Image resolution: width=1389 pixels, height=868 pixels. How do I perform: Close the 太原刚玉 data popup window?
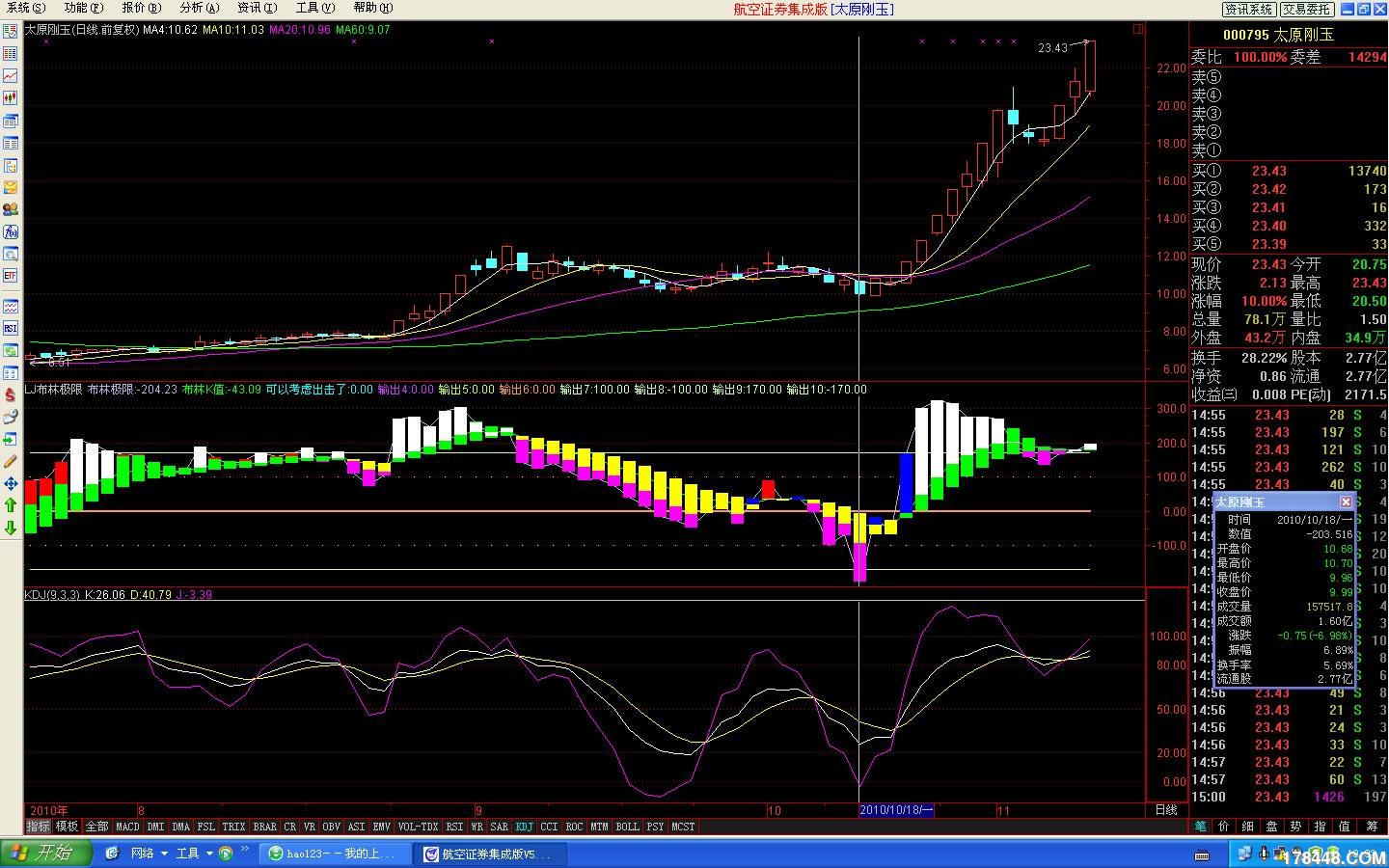coord(1346,502)
